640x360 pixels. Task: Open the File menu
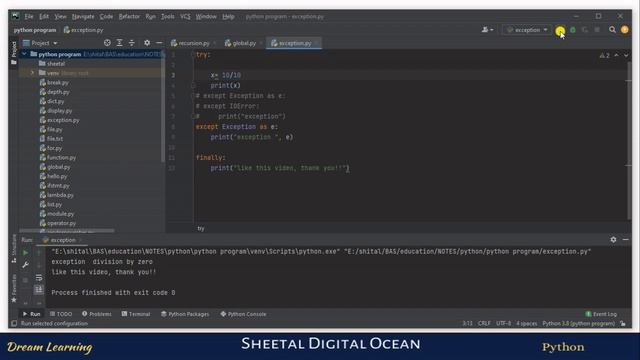coord(29,17)
